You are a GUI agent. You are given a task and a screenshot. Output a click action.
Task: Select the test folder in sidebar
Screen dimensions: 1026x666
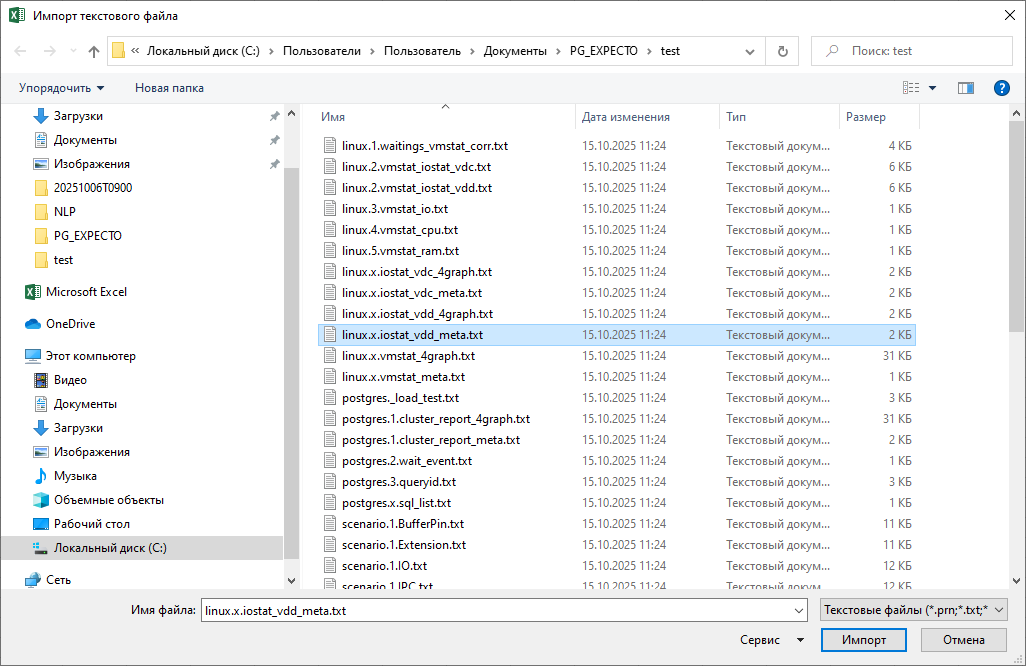click(63, 260)
